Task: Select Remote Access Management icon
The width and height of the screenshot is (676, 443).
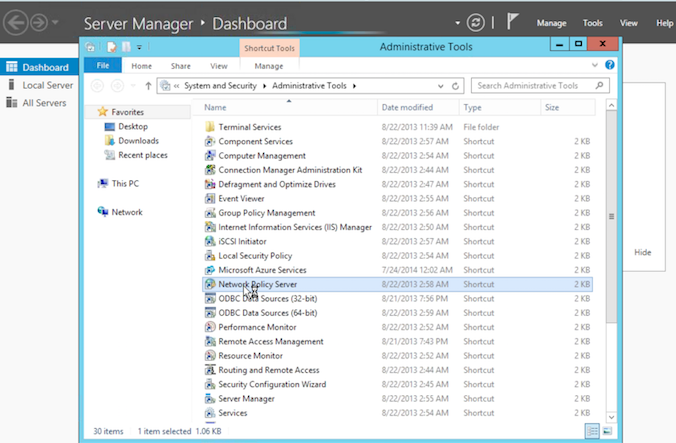Action: coord(210,341)
